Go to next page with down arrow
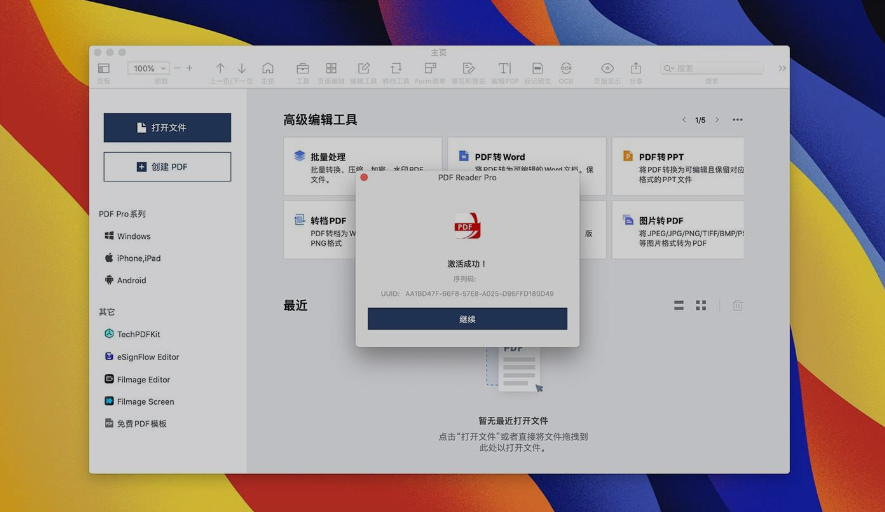 242,68
